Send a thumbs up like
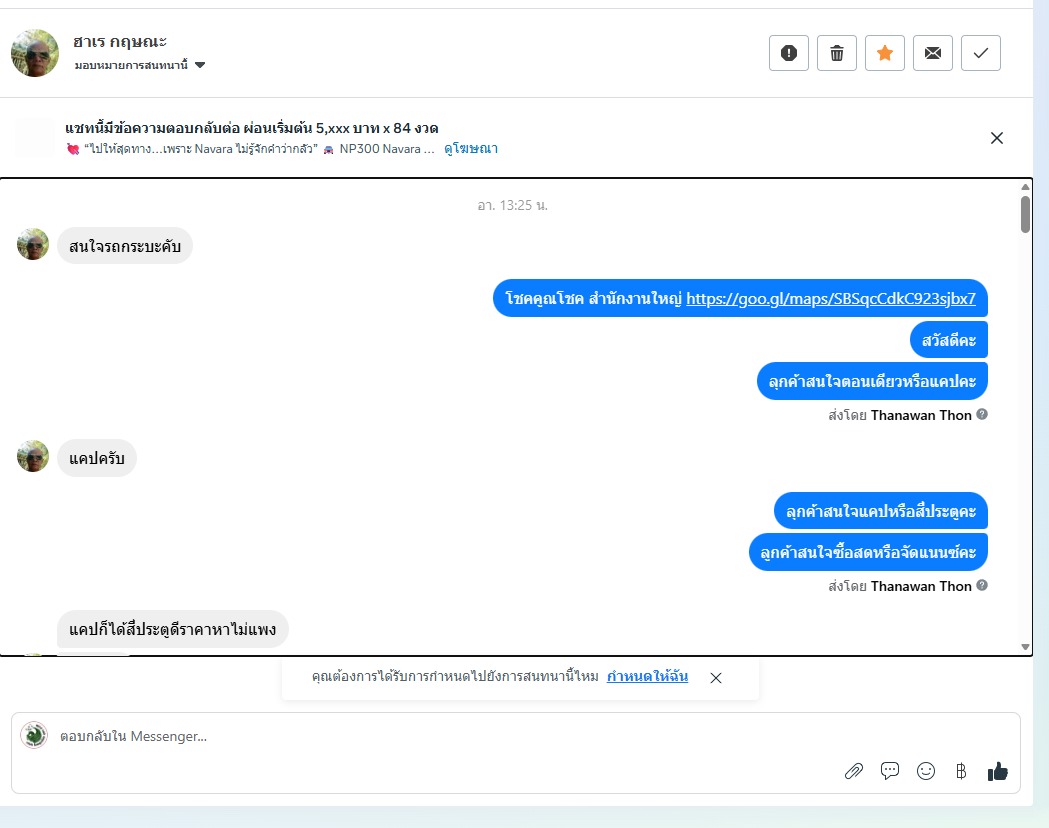The height and width of the screenshot is (828, 1049). 997,771
